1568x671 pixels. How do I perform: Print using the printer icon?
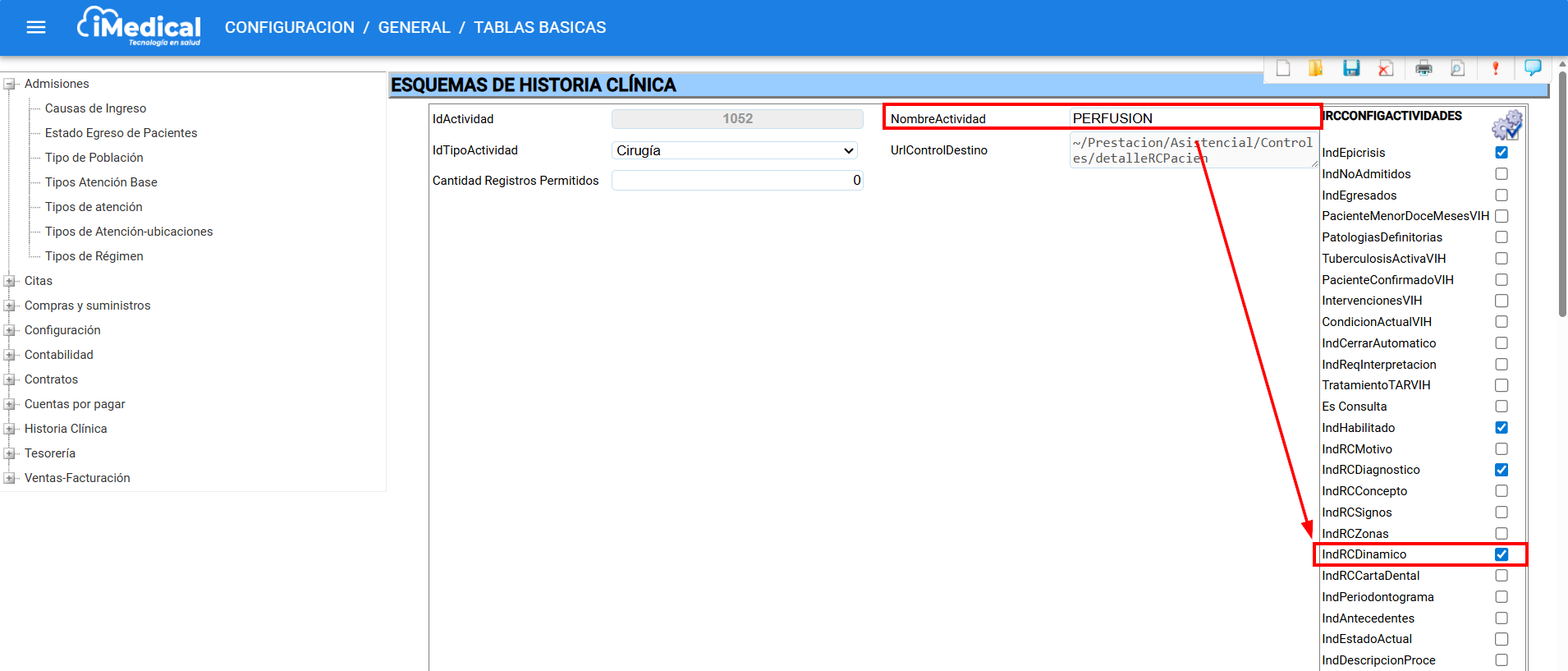tap(1424, 68)
